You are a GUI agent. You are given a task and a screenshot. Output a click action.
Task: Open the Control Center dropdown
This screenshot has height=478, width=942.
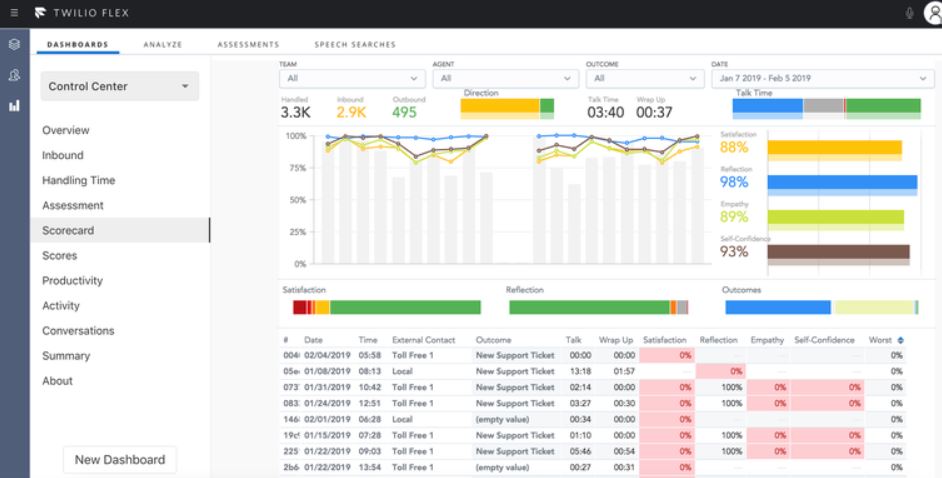click(x=120, y=86)
